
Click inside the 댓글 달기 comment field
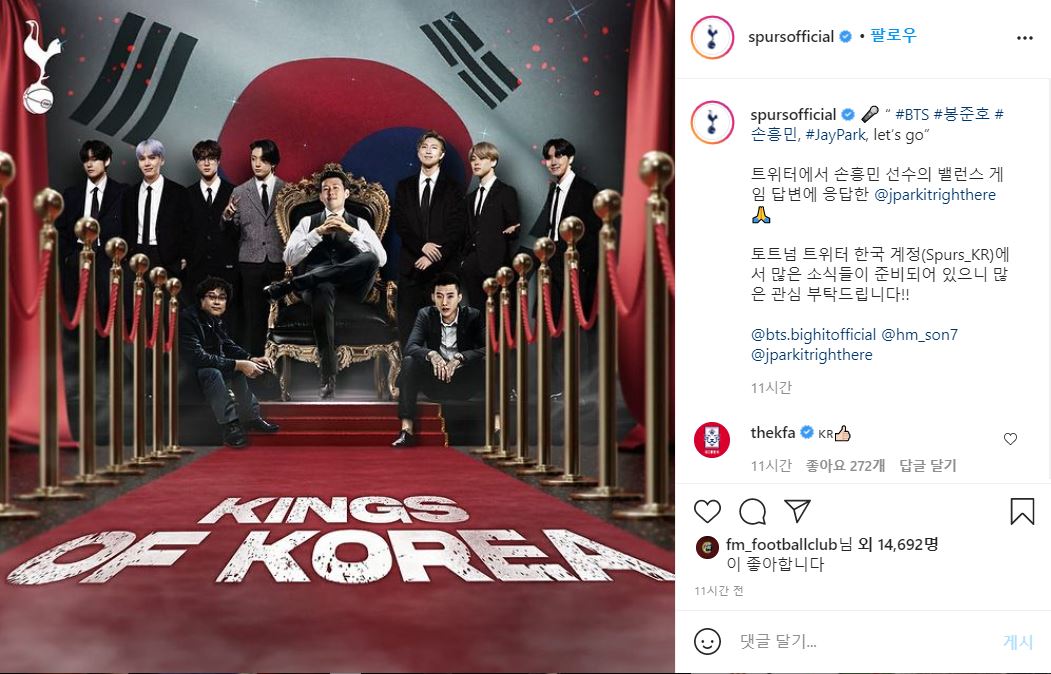pyautogui.click(x=865, y=642)
